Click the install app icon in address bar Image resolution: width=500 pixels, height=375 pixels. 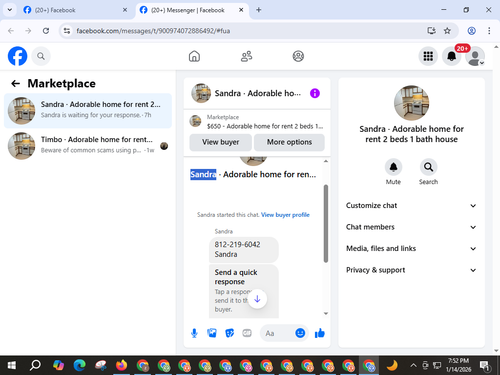click(x=432, y=31)
